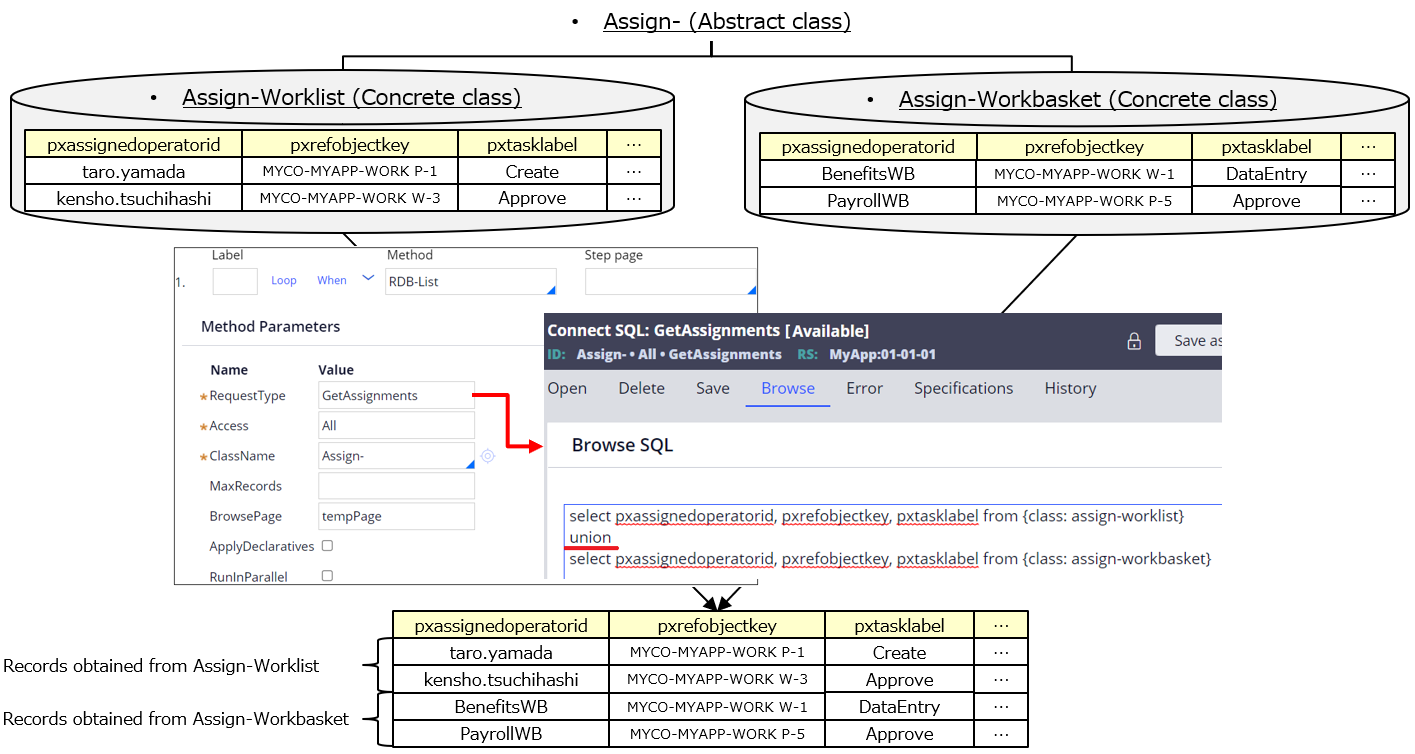Click the Loop link in step 1
This screenshot has height=754, width=1415.
point(284,281)
